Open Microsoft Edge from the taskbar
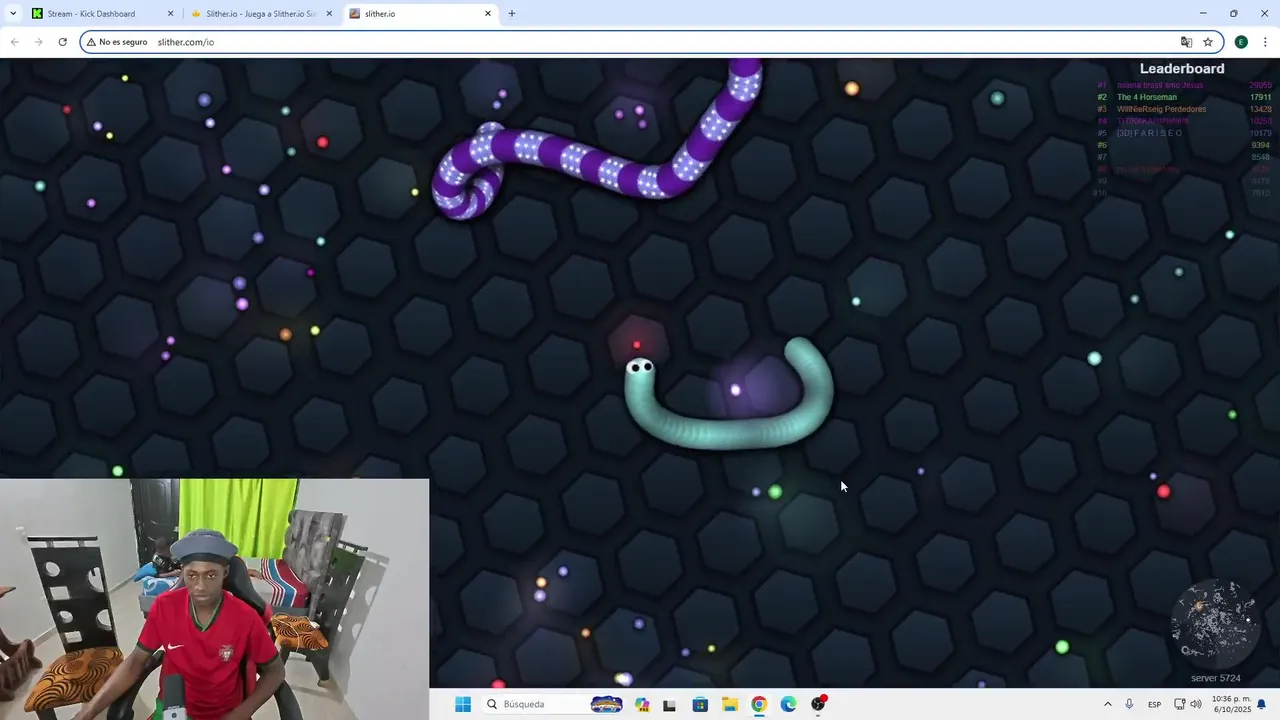The image size is (1280, 720). point(788,704)
